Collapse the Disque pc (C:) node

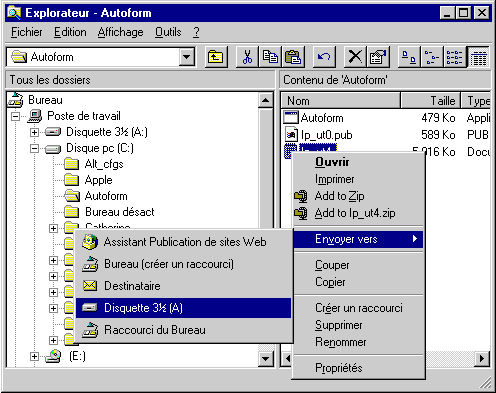click(x=34, y=149)
